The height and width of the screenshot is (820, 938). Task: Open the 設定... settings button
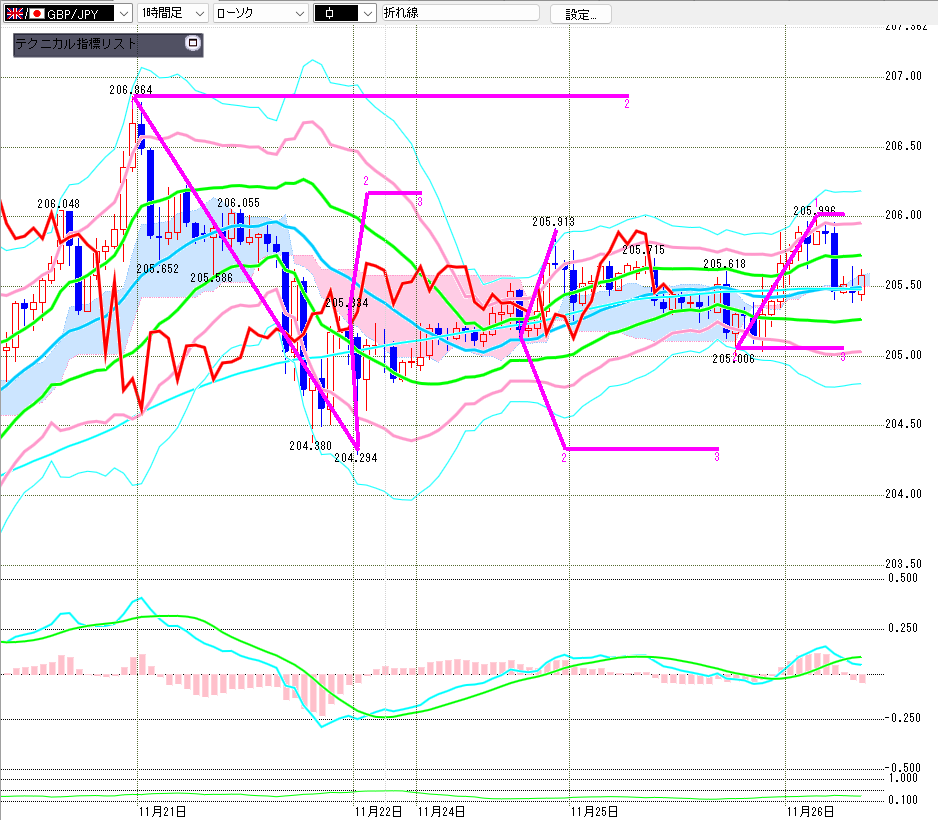click(x=581, y=14)
